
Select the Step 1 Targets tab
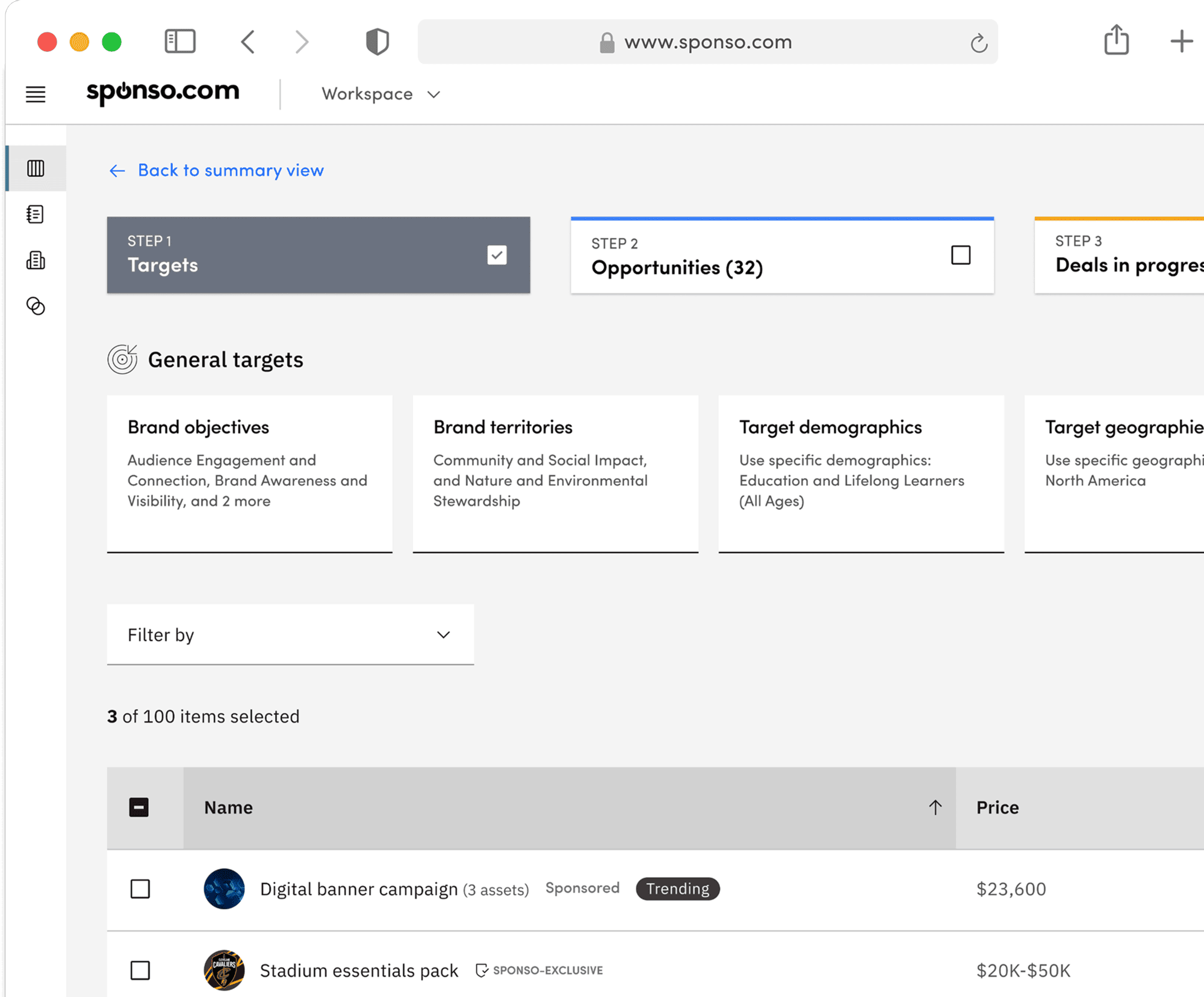tap(318, 255)
